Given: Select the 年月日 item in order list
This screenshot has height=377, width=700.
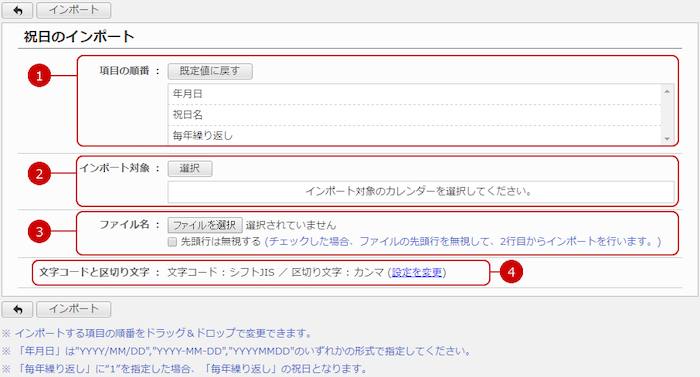Looking at the screenshot, I should pos(415,94).
